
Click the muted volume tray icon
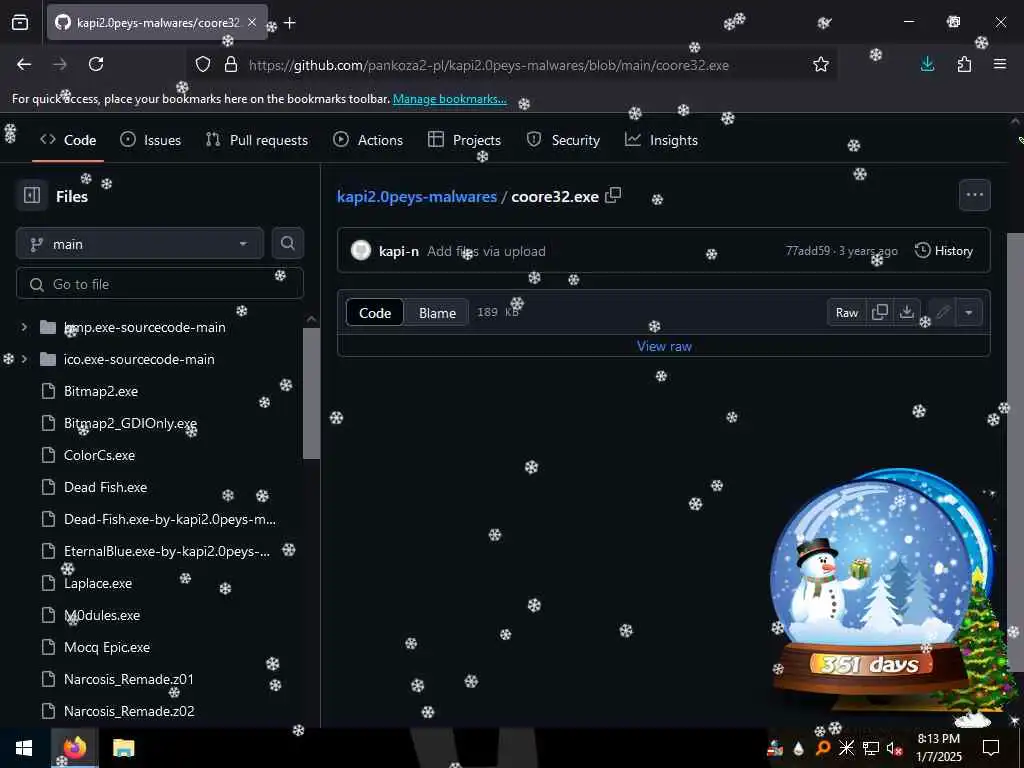coord(894,748)
